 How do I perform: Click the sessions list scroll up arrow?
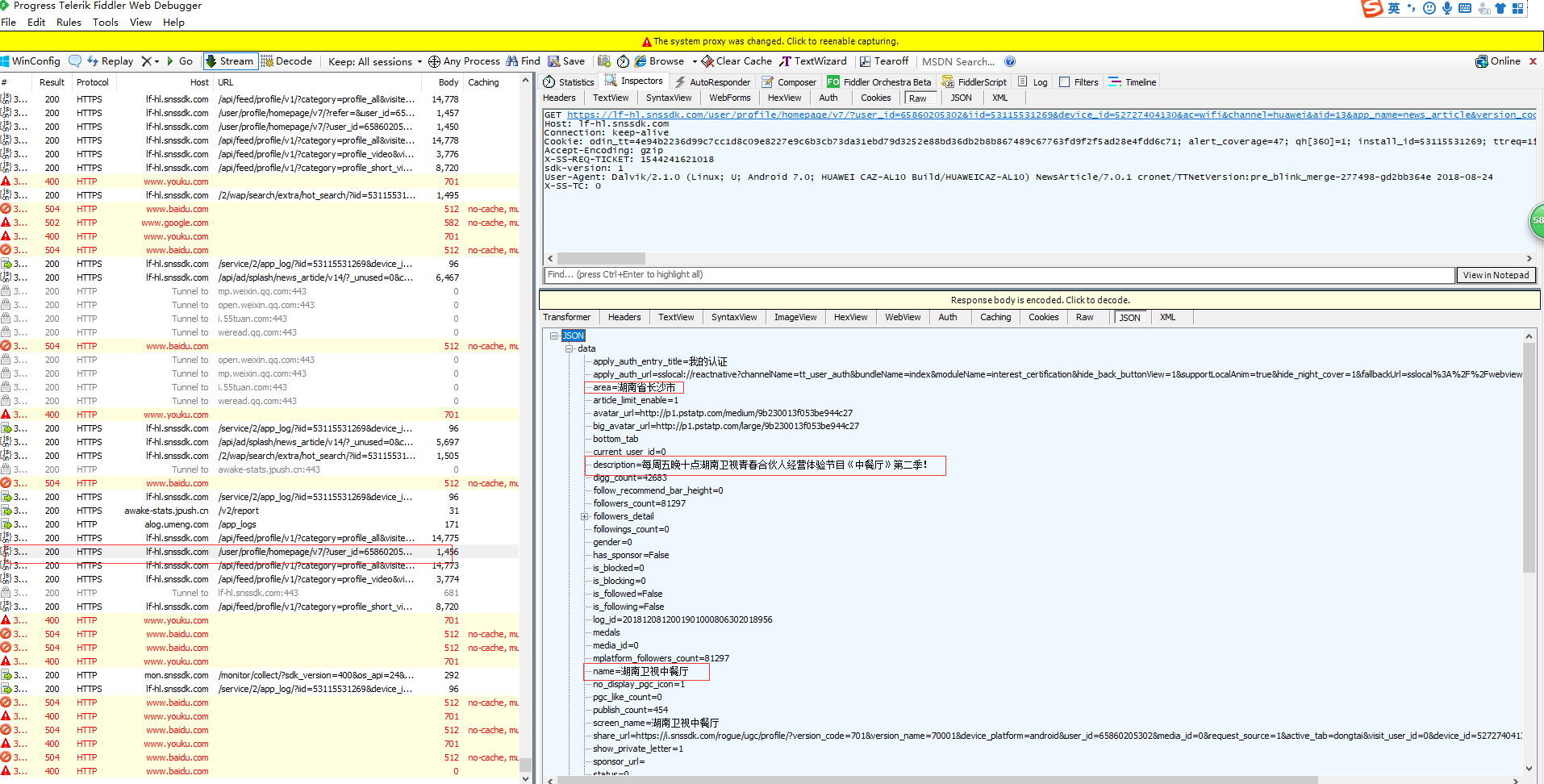click(x=526, y=81)
